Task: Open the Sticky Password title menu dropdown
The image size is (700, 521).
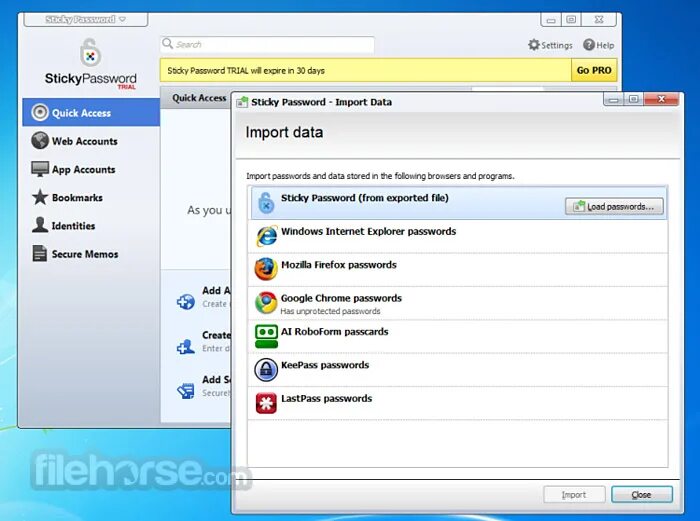Action: click(x=85, y=20)
